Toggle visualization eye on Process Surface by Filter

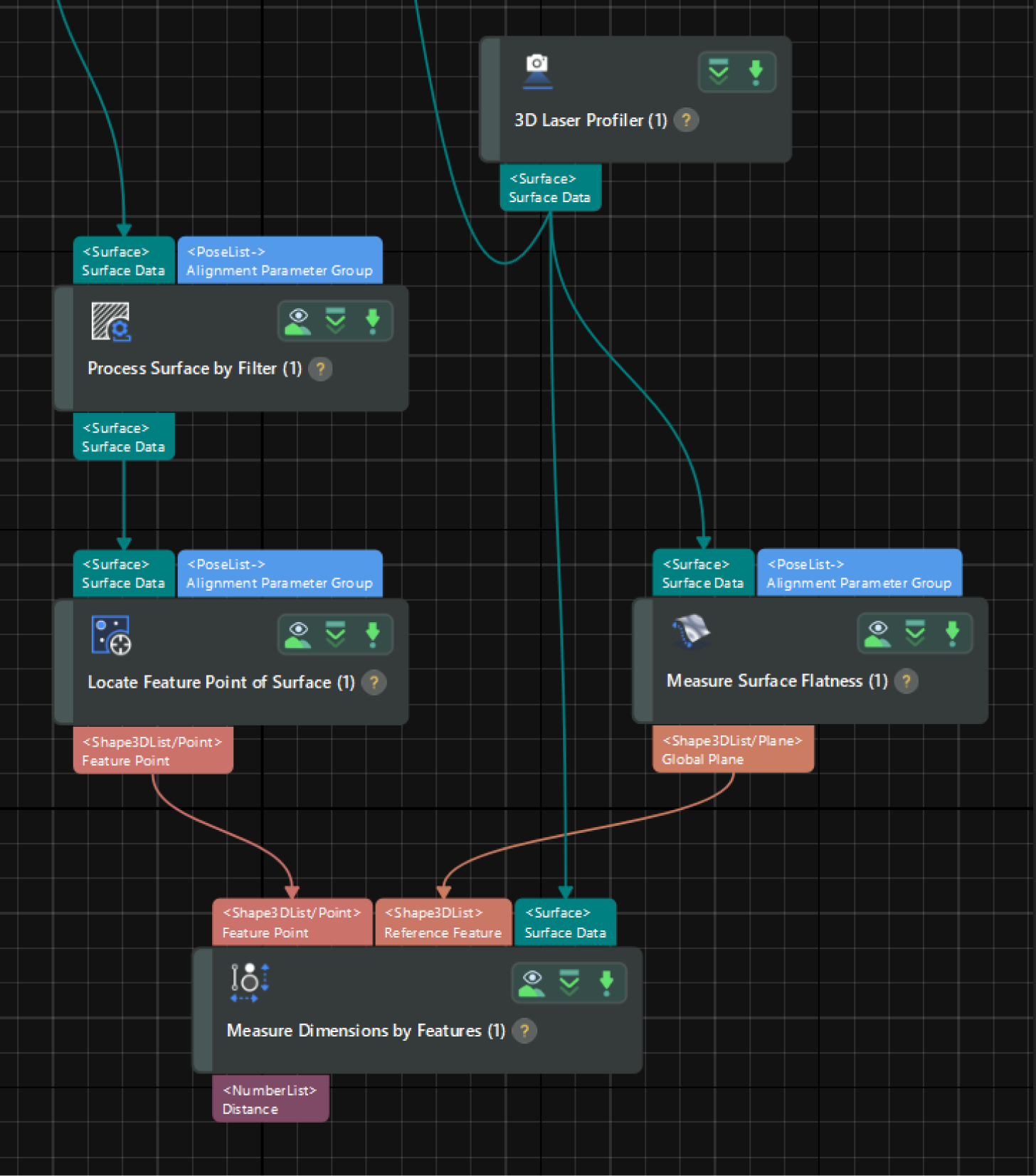pyautogui.click(x=298, y=321)
